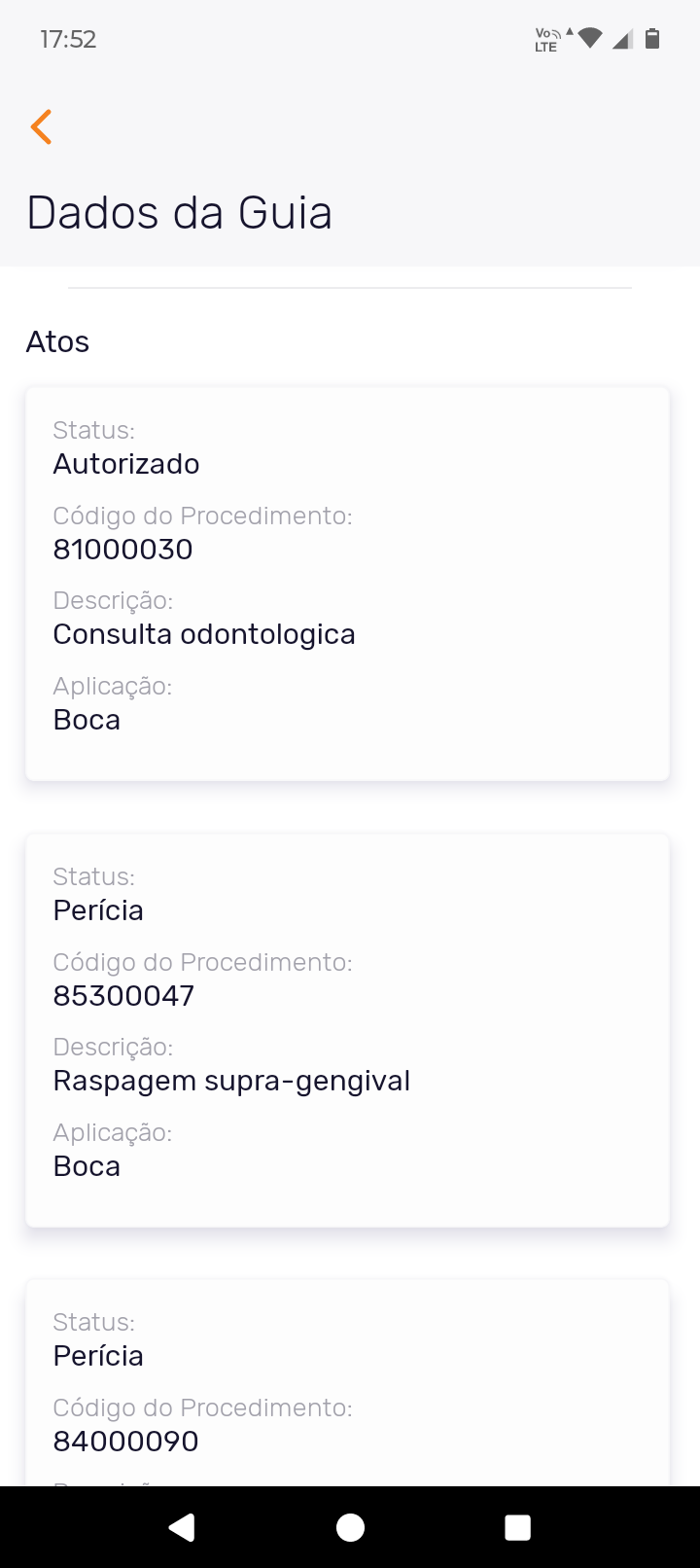Tap procedure code 85300047
This screenshot has width=700, height=1568.
[x=123, y=996]
